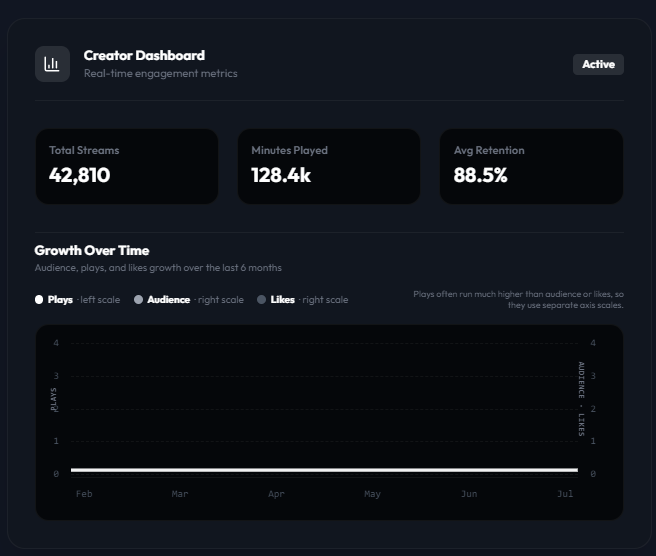Open the Total Streams stat card
The height and width of the screenshot is (556, 656).
click(127, 167)
